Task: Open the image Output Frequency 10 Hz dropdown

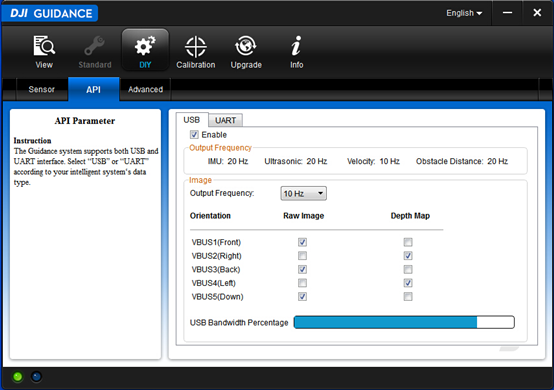Action: pyautogui.click(x=303, y=194)
